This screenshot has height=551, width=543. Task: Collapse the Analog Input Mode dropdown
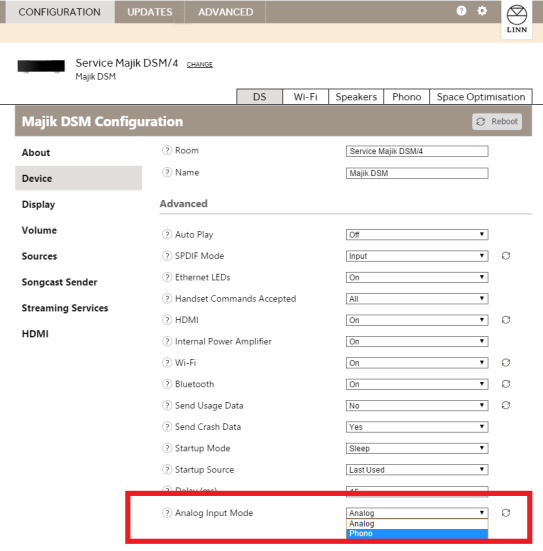point(417,513)
